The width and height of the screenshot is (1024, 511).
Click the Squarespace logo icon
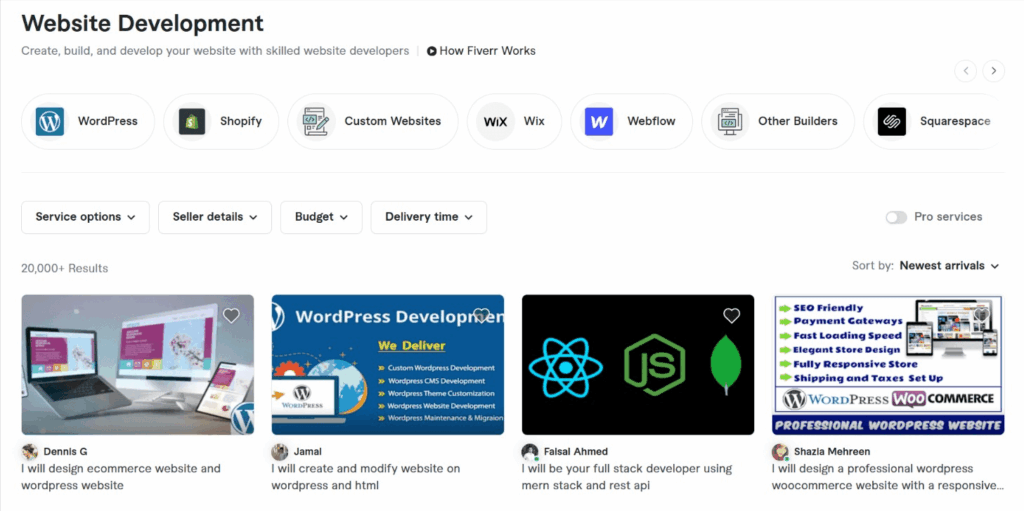point(891,122)
